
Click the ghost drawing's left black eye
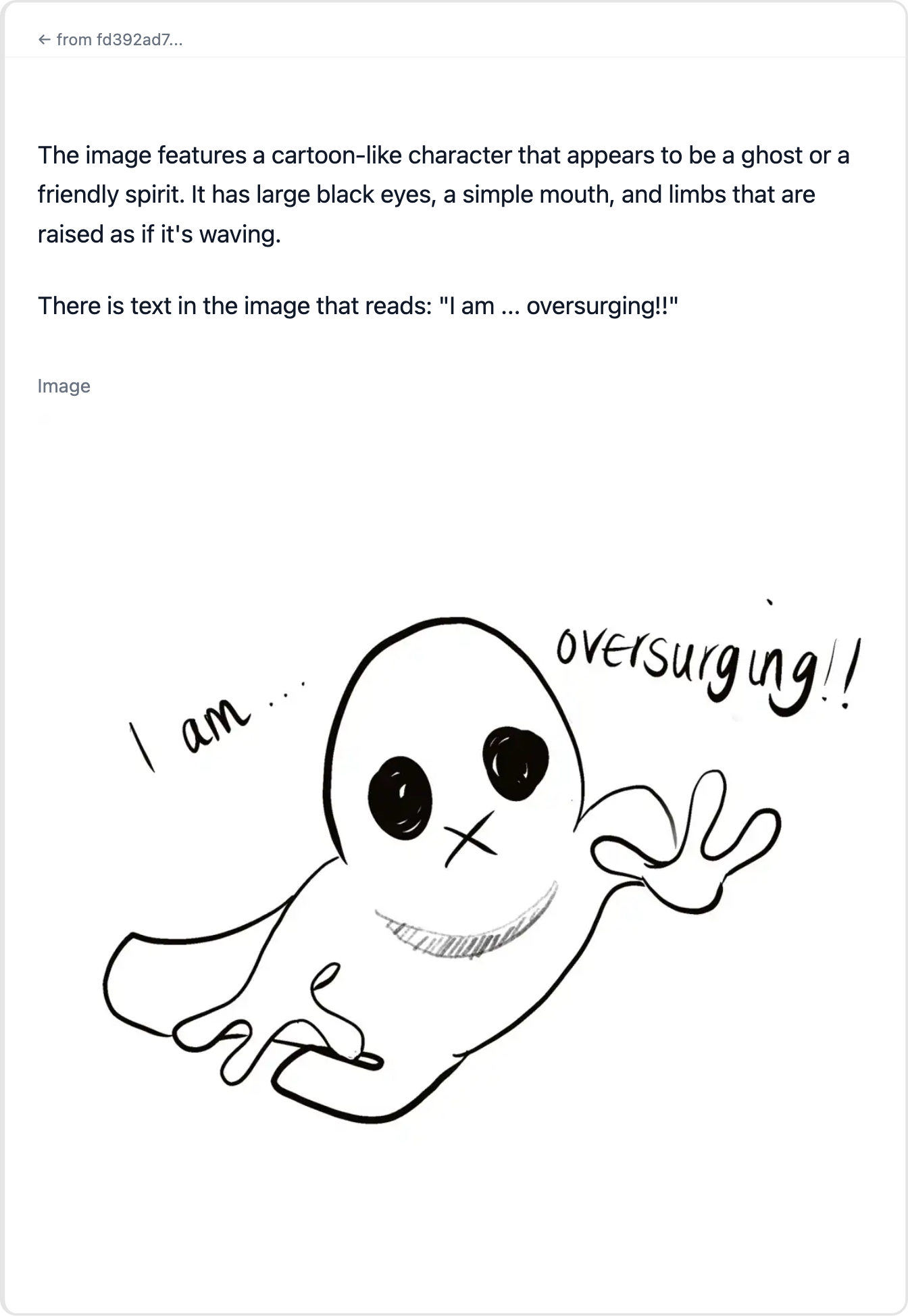400,797
